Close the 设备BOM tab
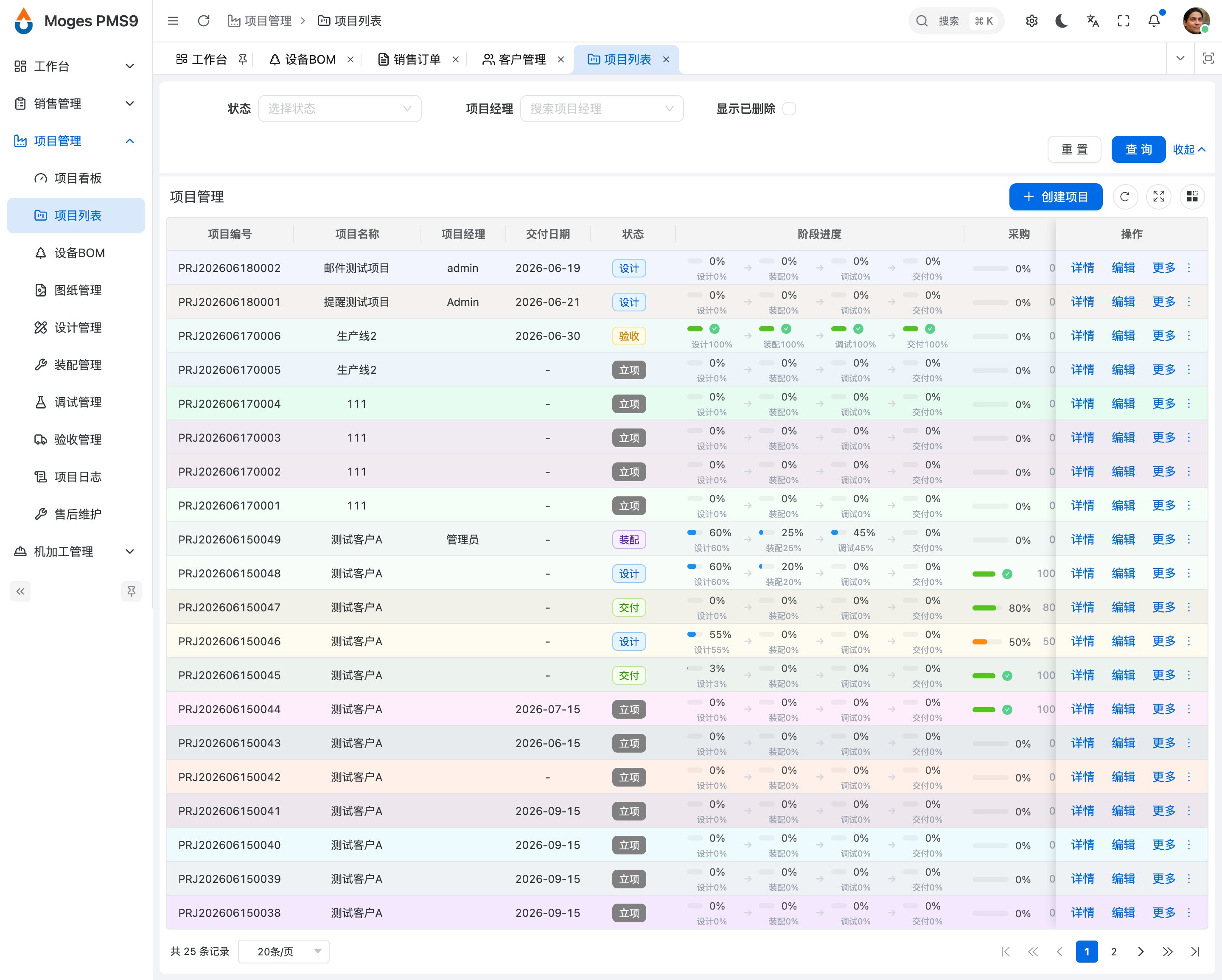 point(350,59)
